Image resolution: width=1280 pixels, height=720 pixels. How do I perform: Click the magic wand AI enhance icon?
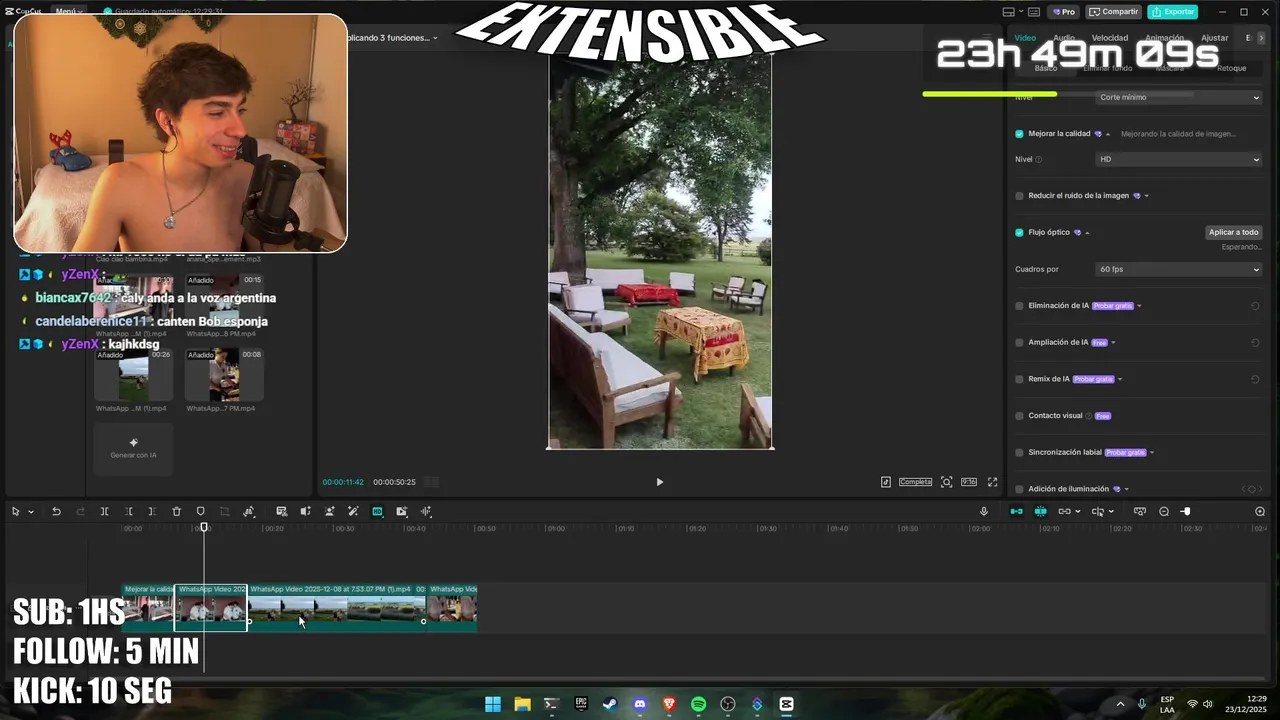click(x=353, y=511)
